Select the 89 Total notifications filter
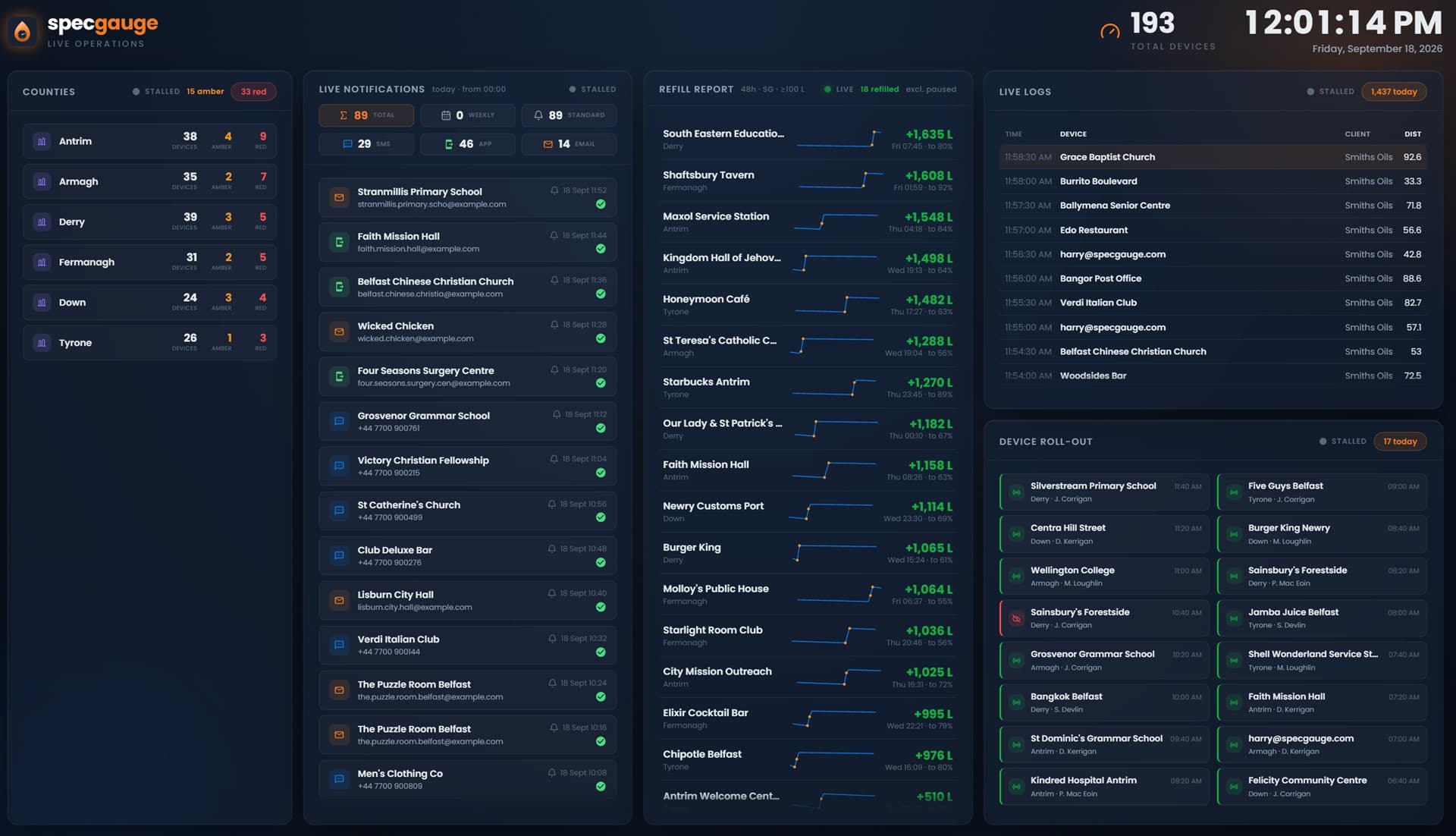Screen dimensions: 1456x836 click(366, 115)
